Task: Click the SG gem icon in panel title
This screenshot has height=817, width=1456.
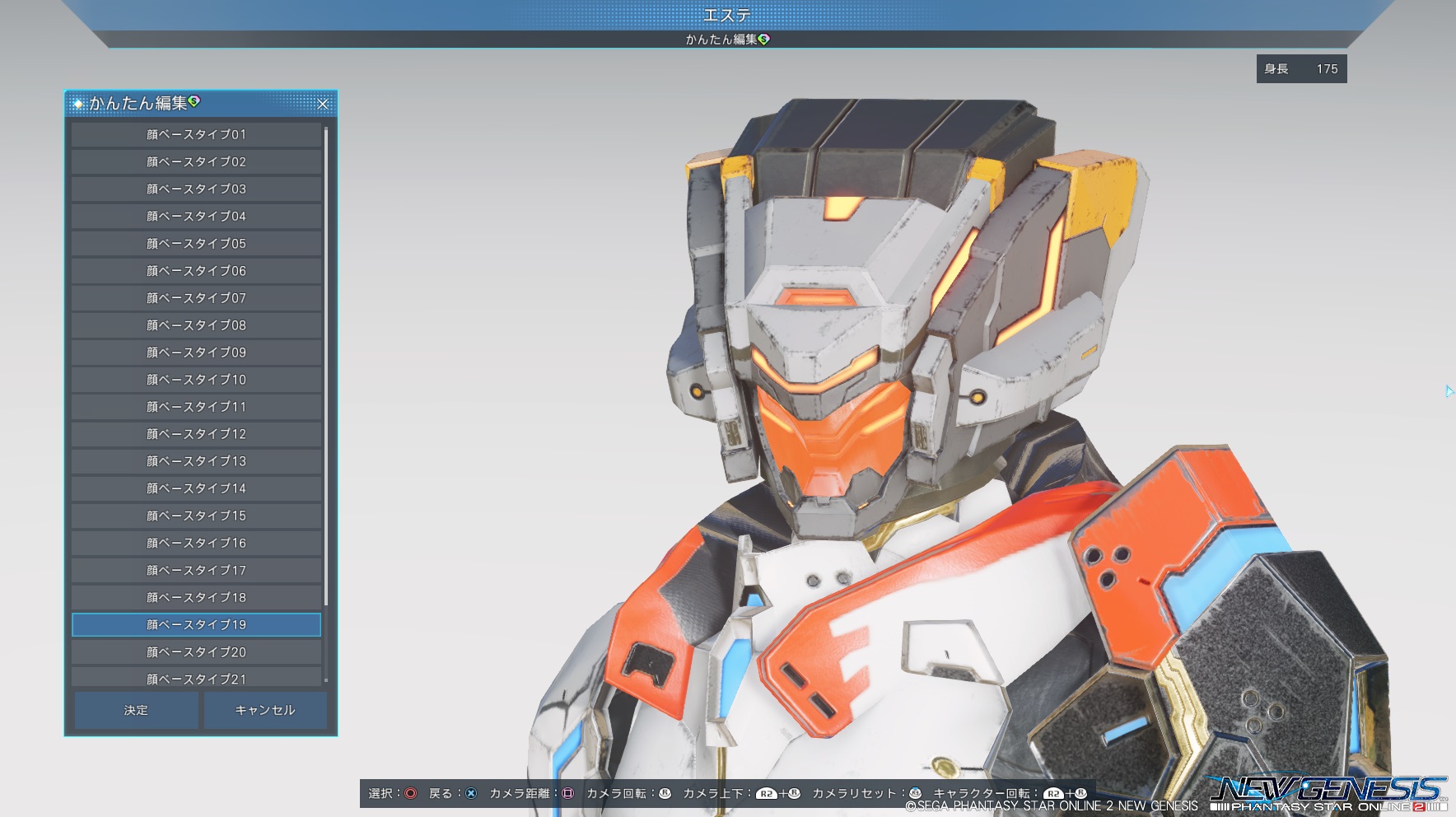Action: (x=194, y=101)
